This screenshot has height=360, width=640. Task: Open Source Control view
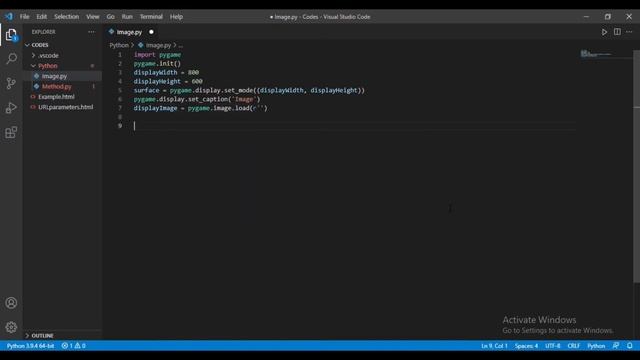tap(11, 83)
